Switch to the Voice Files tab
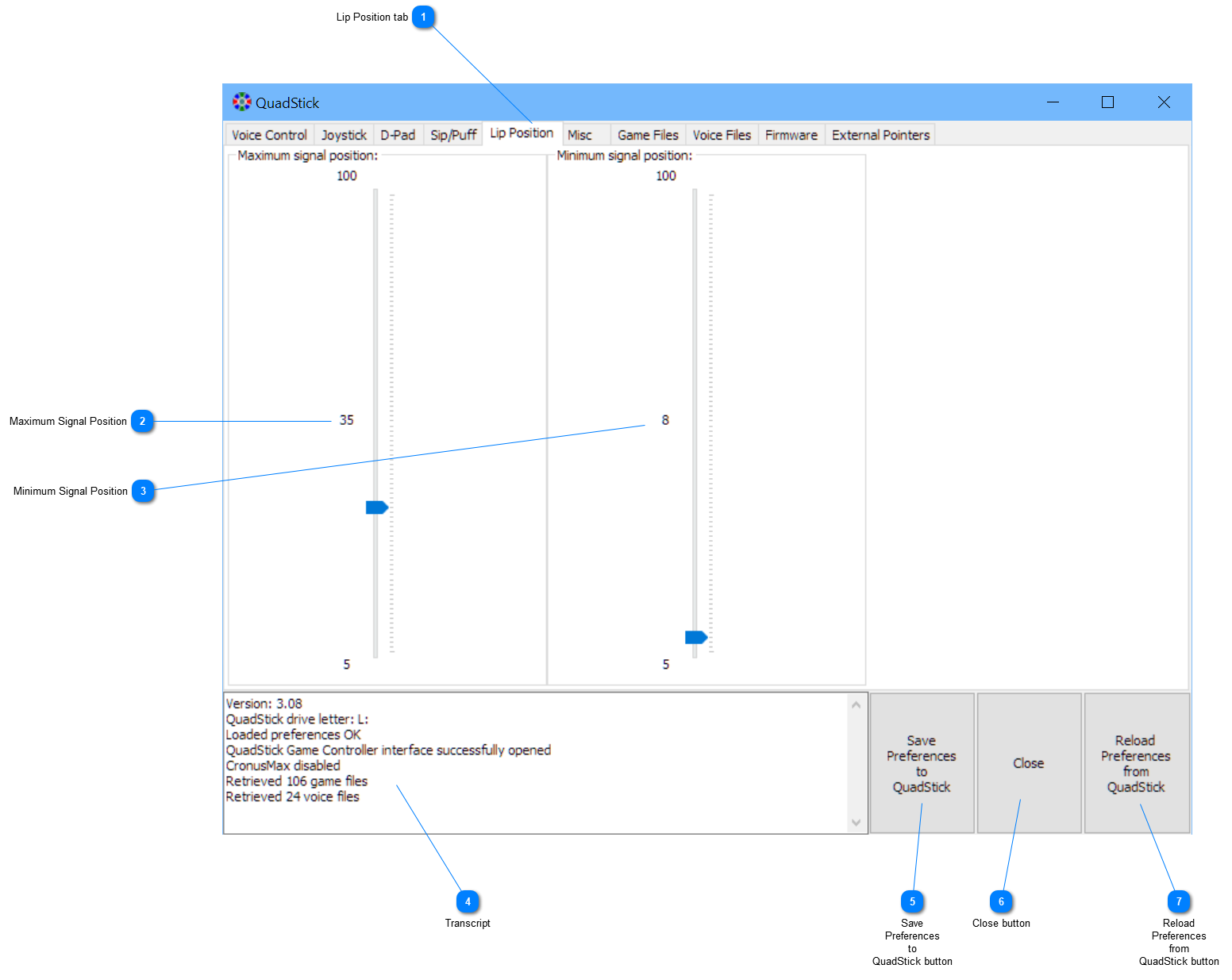Image resolution: width=1232 pixels, height=980 pixels. pyautogui.click(x=722, y=135)
